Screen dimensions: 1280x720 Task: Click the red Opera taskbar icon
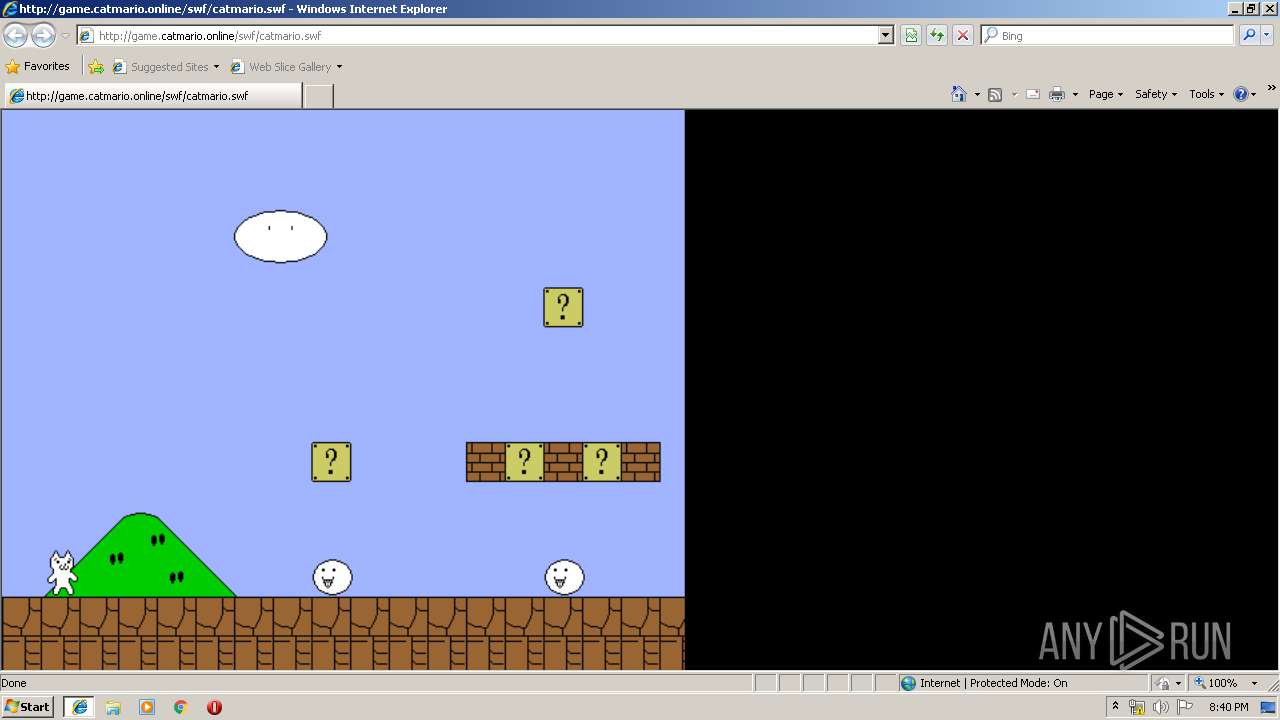[214, 707]
